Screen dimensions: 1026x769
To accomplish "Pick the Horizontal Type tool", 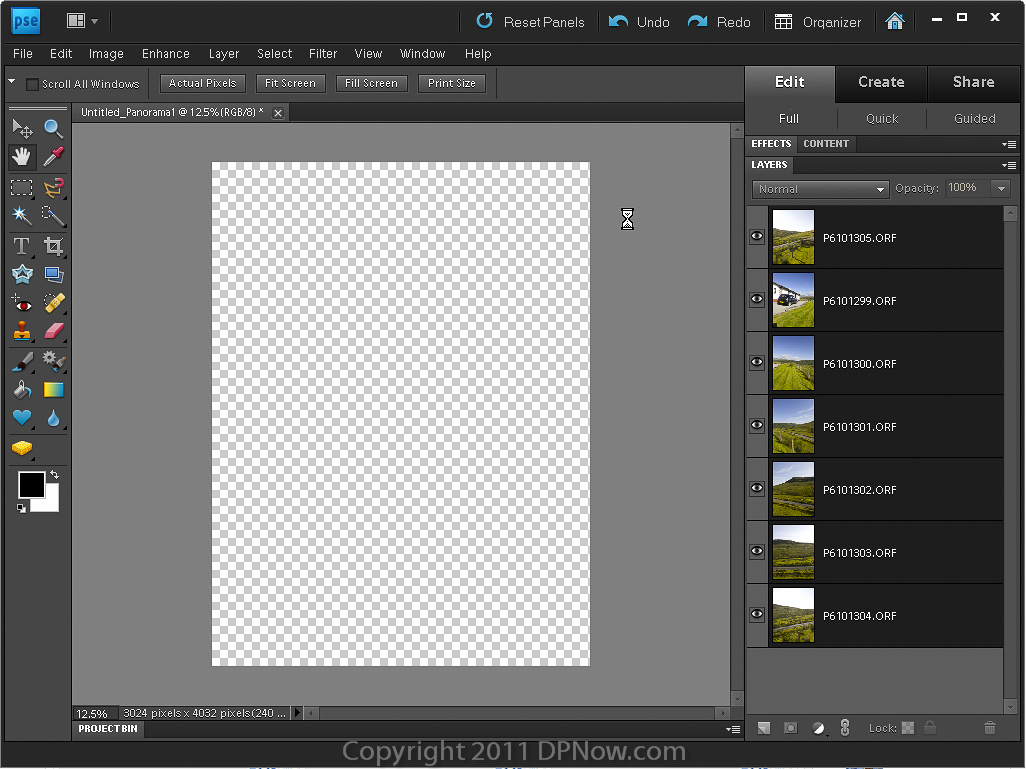I will (22, 246).
